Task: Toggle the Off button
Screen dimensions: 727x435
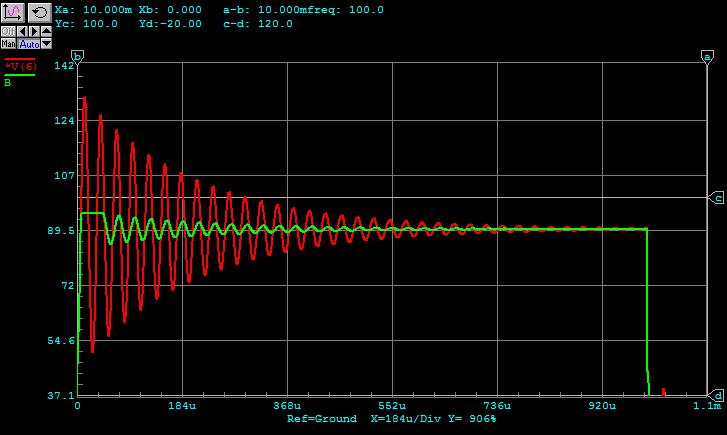Action: tap(8, 32)
